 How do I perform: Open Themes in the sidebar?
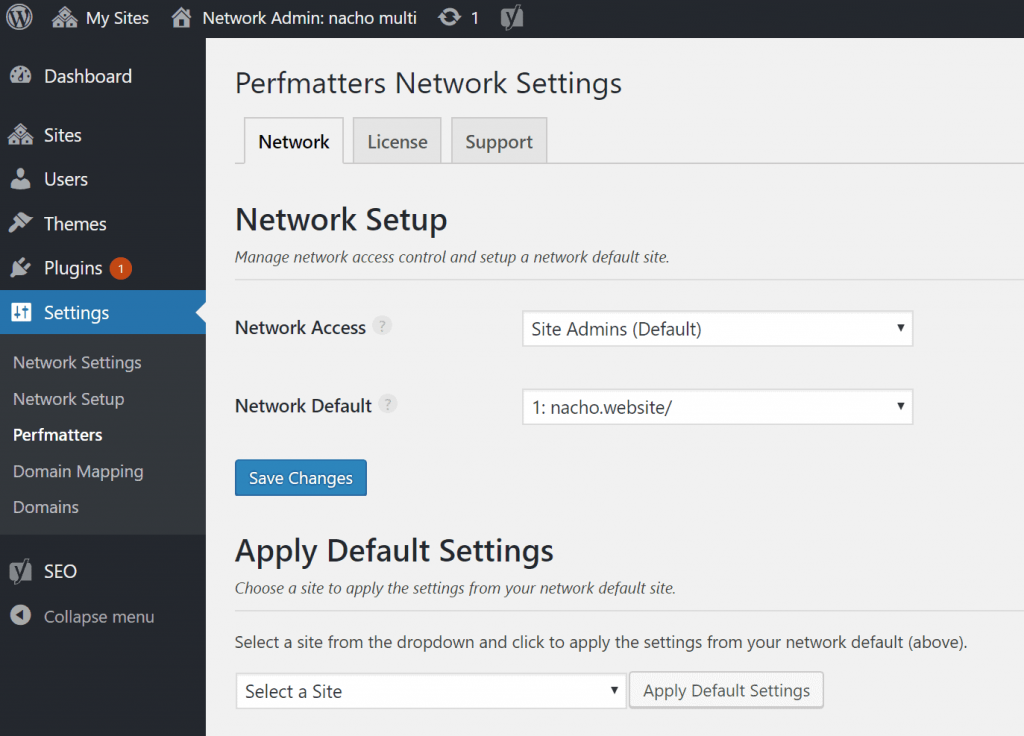pos(74,224)
